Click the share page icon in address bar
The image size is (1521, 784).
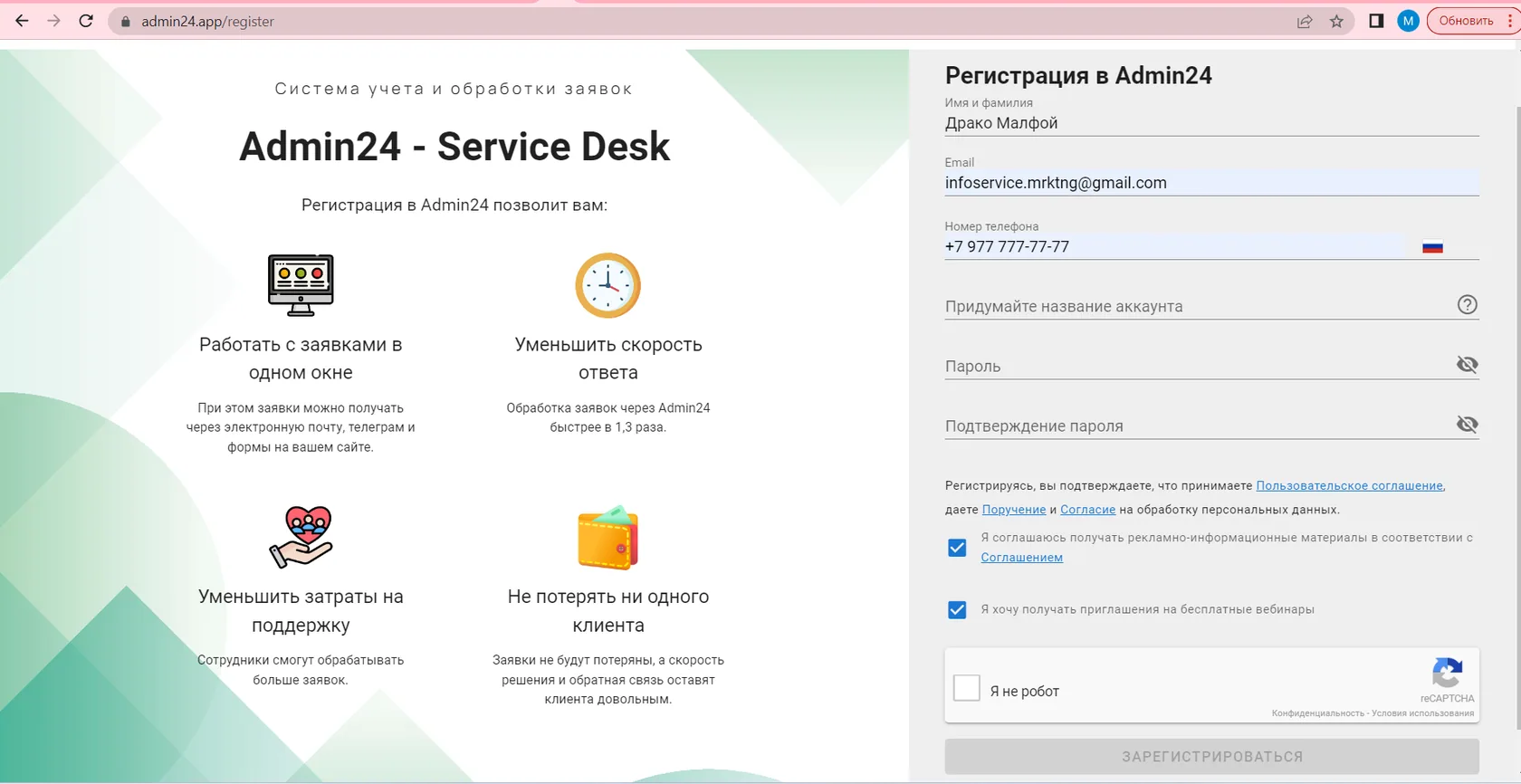[x=1305, y=21]
